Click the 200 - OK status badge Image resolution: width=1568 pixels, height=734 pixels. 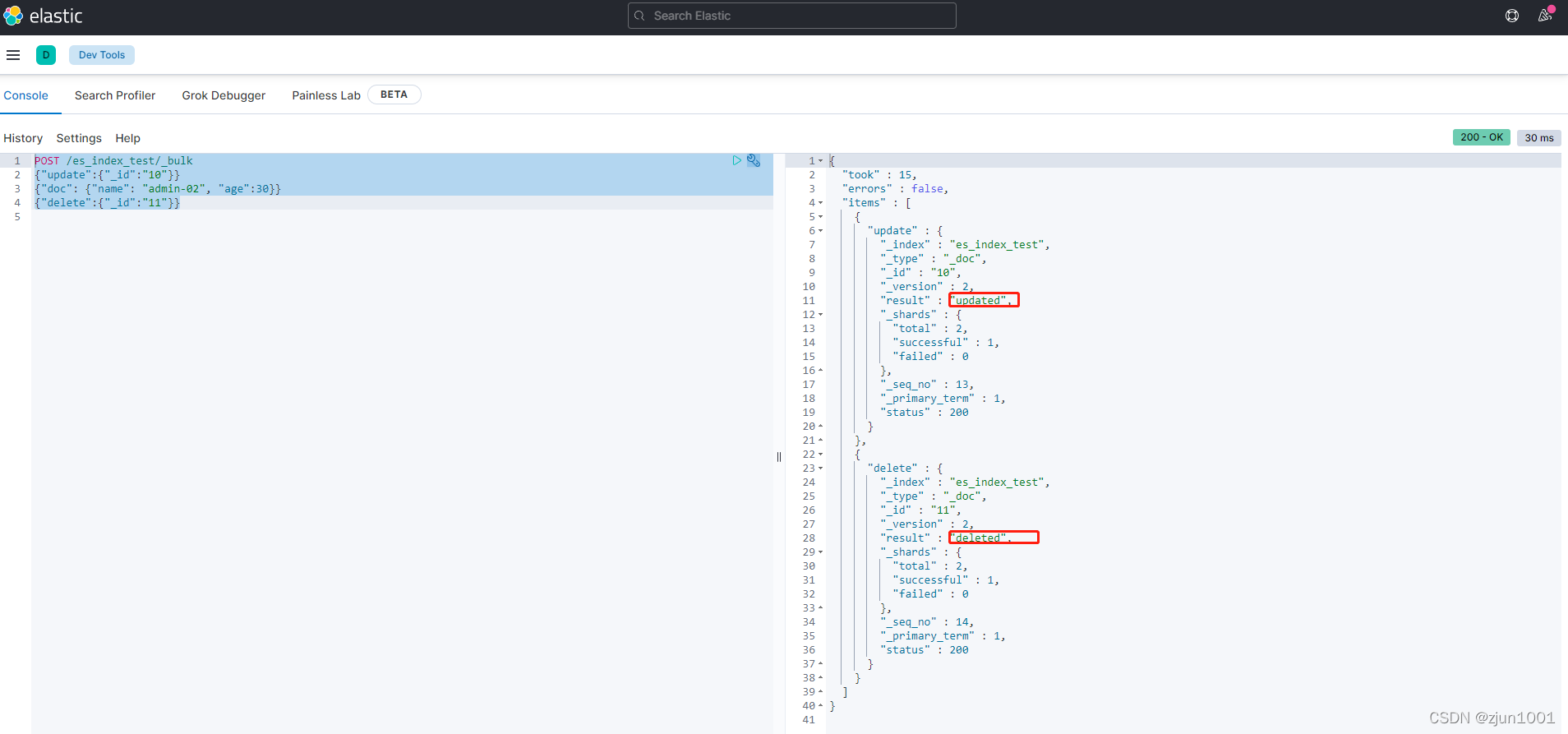1482,137
